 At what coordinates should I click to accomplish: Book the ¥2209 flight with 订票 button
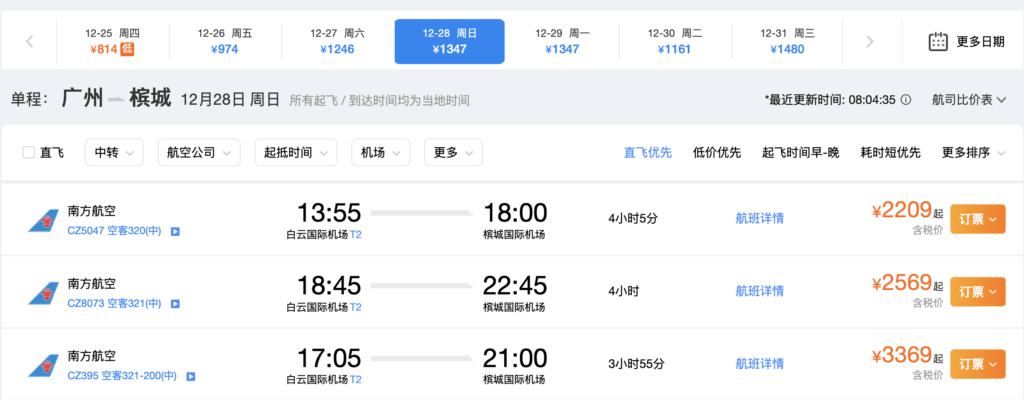977,219
